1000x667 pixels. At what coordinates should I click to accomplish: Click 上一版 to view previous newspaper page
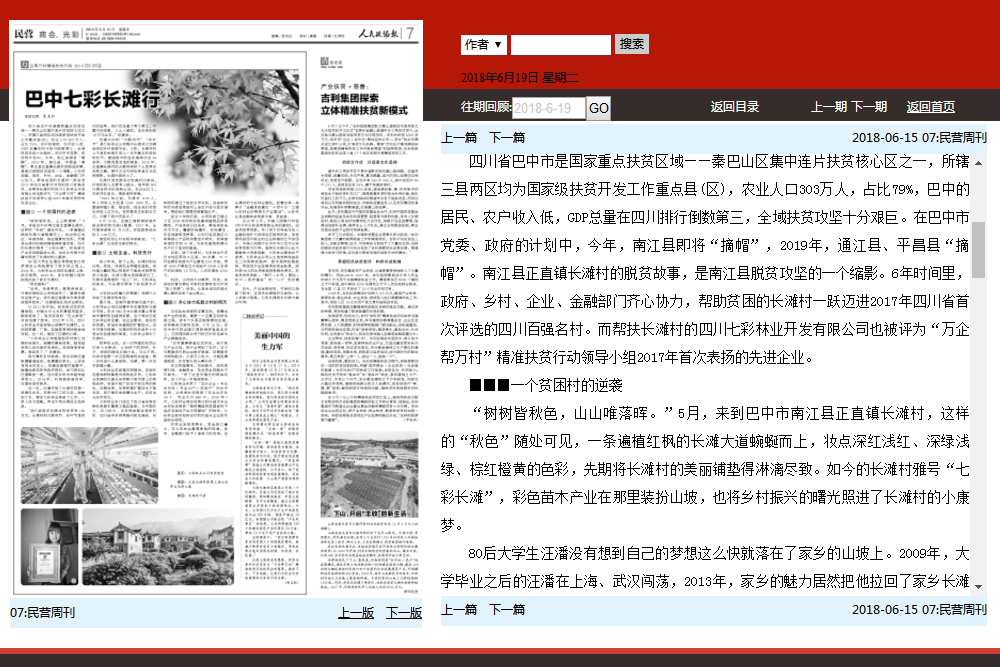[355, 611]
